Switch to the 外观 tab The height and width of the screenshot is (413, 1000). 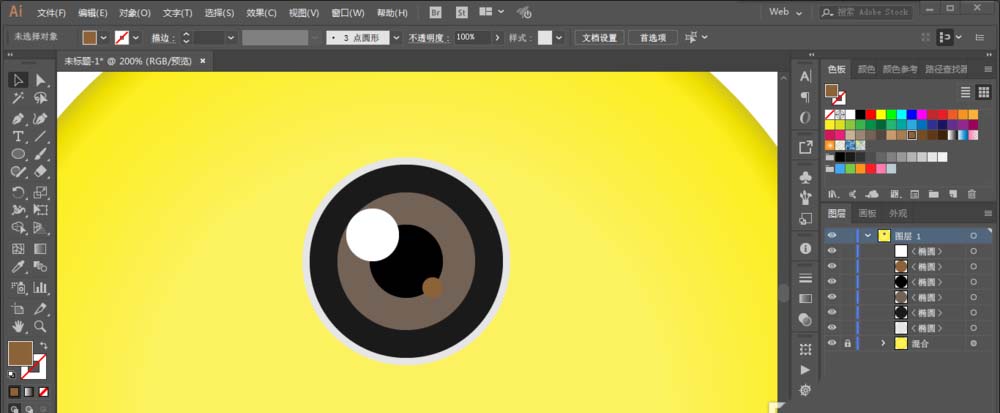point(898,214)
